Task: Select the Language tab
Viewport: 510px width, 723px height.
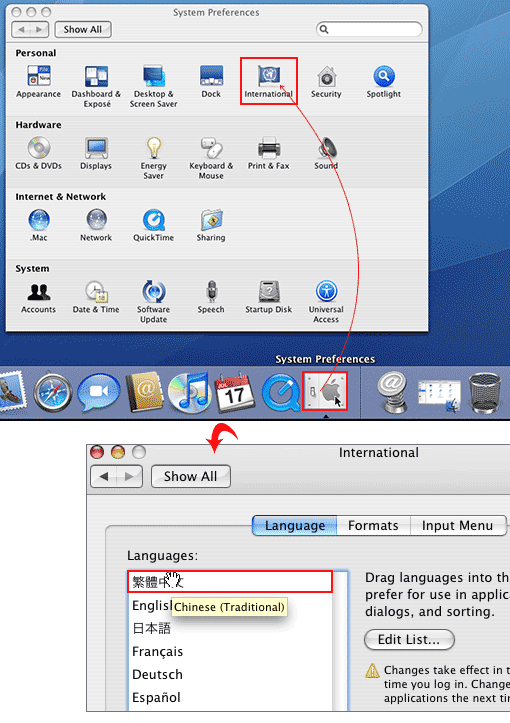Action: click(295, 526)
